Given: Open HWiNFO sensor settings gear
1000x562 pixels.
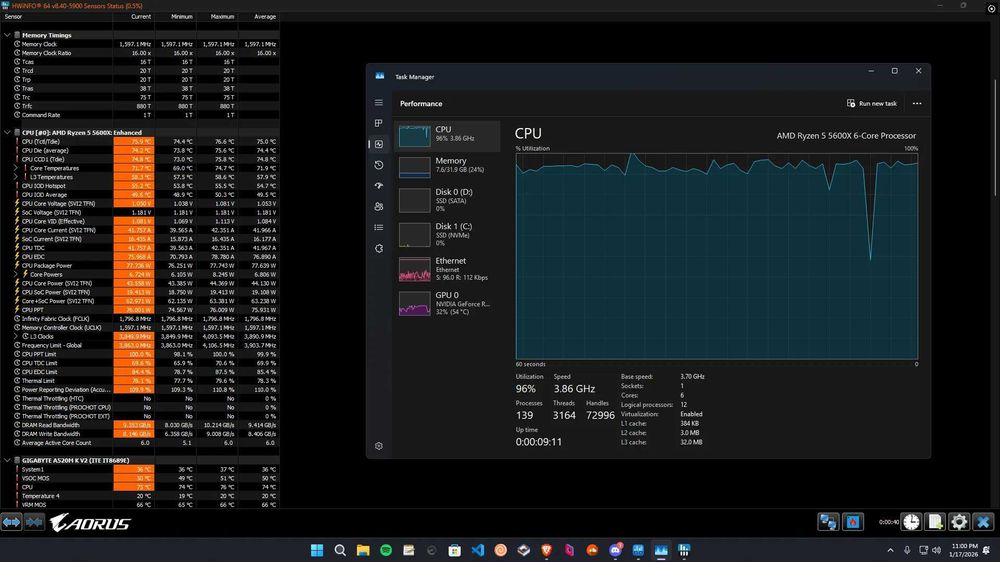Looking at the screenshot, I should point(959,522).
